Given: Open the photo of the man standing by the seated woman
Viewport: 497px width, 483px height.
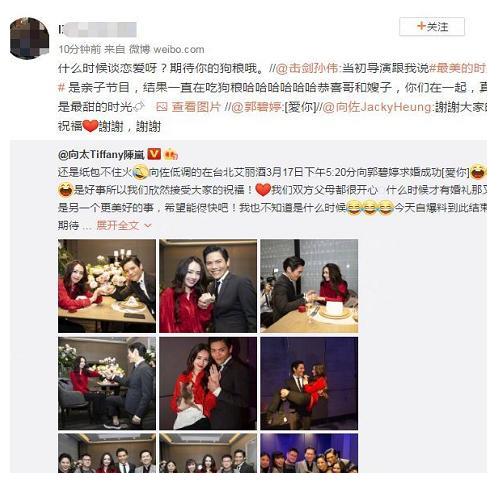Looking at the screenshot, I should coord(107,383).
